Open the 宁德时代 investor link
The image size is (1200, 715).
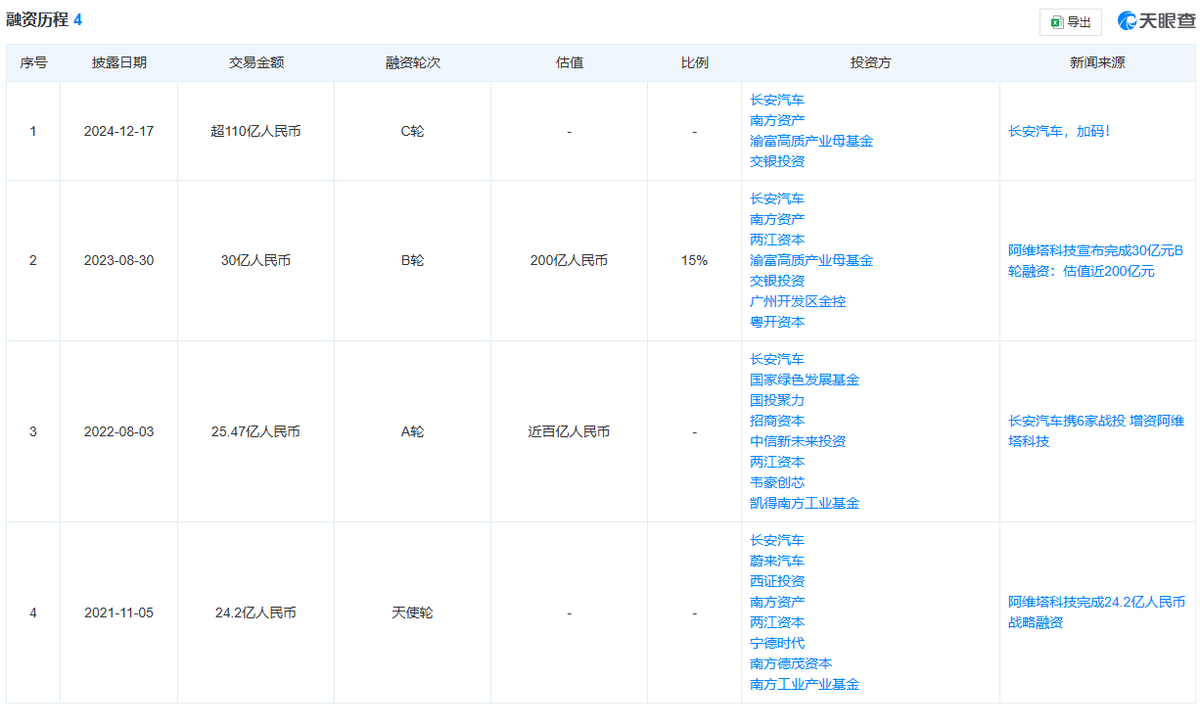tap(777, 643)
